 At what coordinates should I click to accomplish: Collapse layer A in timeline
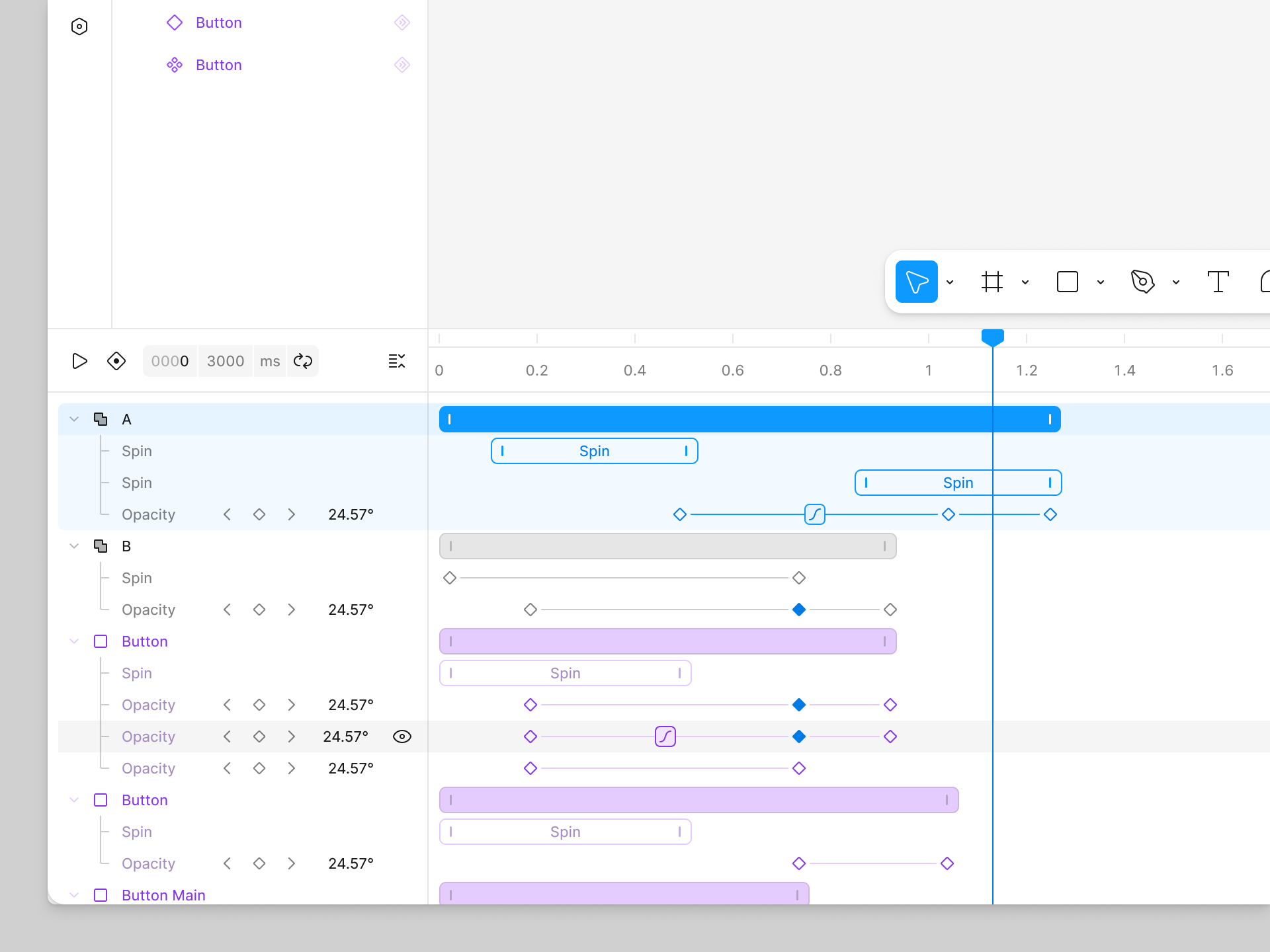point(74,419)
